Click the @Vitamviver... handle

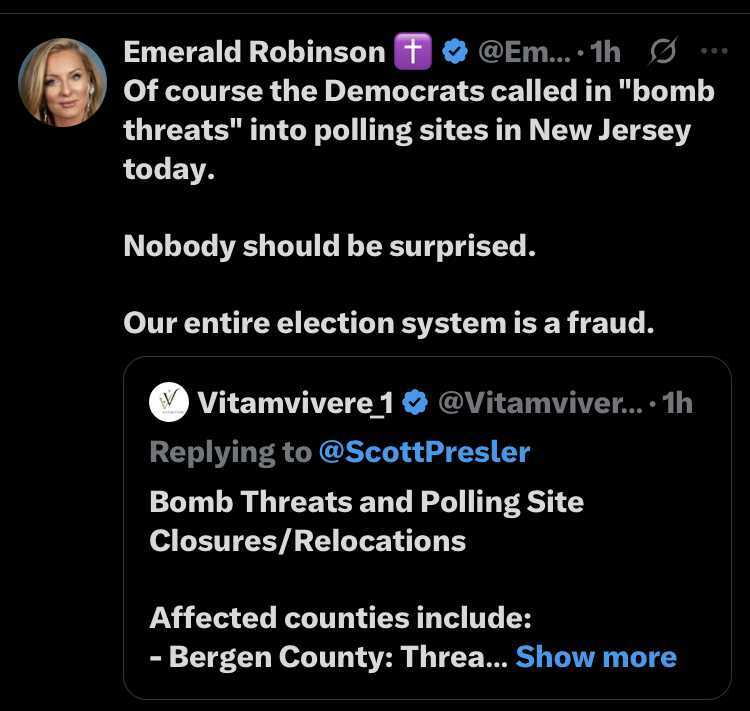[540, 403]
